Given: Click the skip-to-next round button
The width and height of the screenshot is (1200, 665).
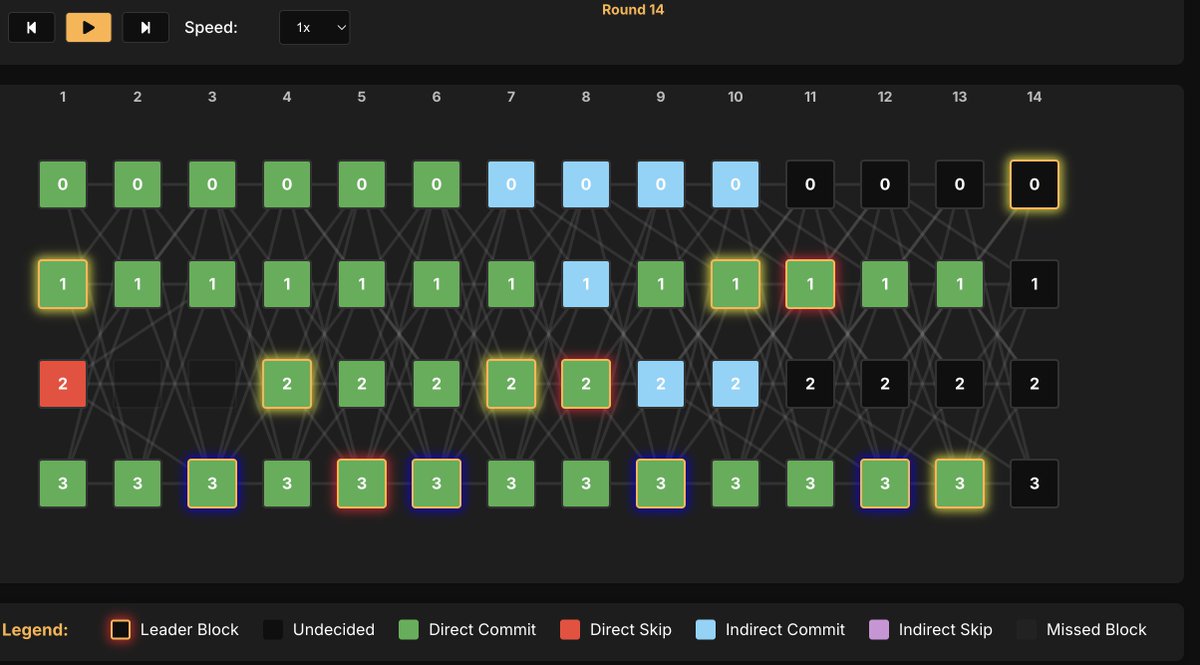Looking at the screenshot, I should 146,27.
